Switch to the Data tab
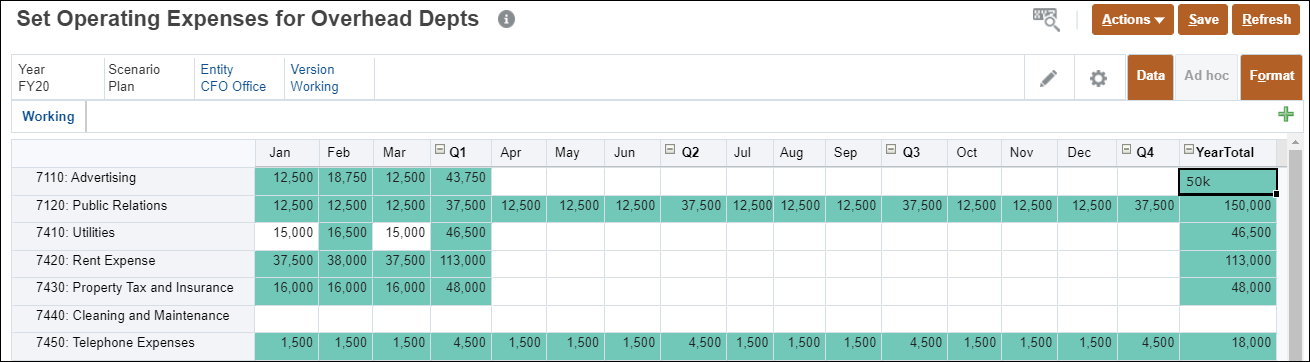 point(1150,77)
